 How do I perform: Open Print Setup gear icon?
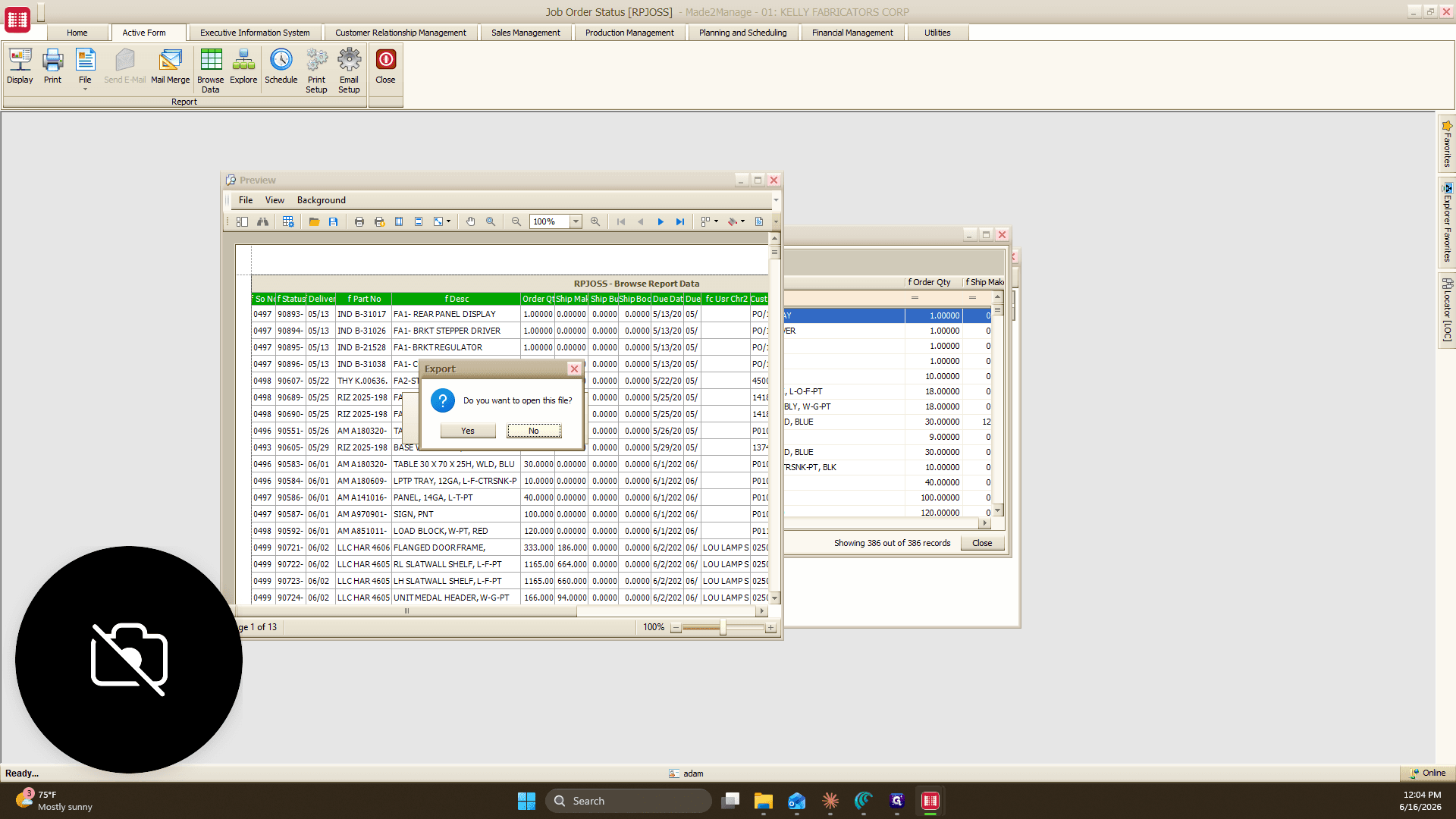pos(316,71)
